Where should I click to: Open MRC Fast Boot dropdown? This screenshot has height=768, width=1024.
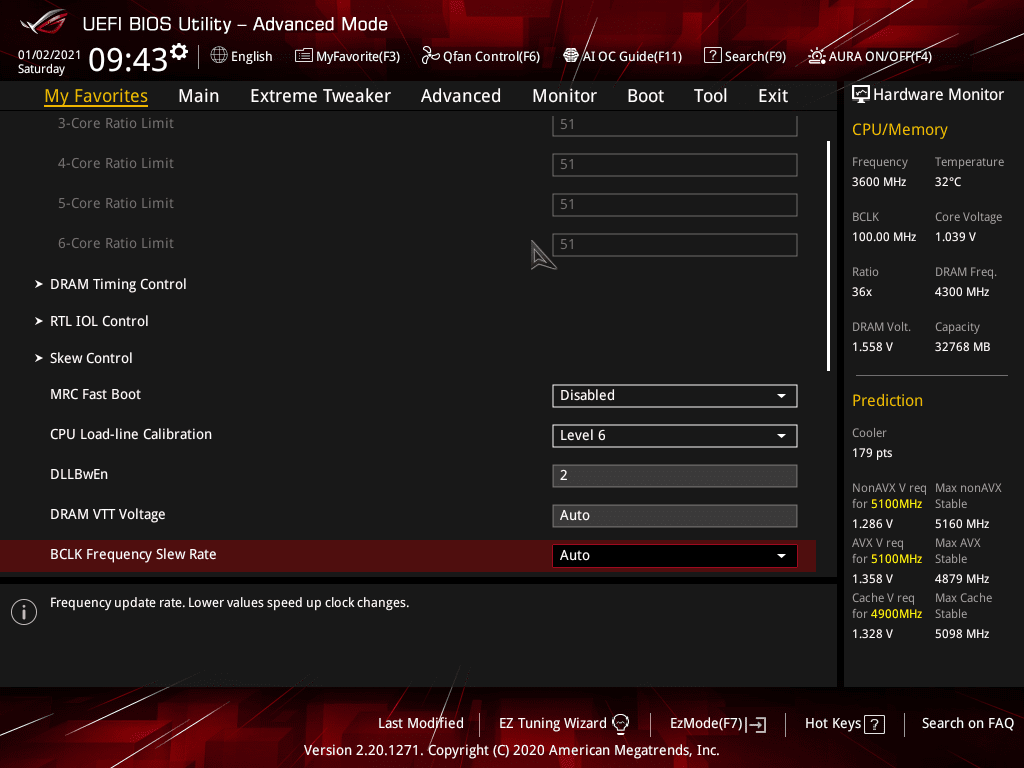[675, 396]
